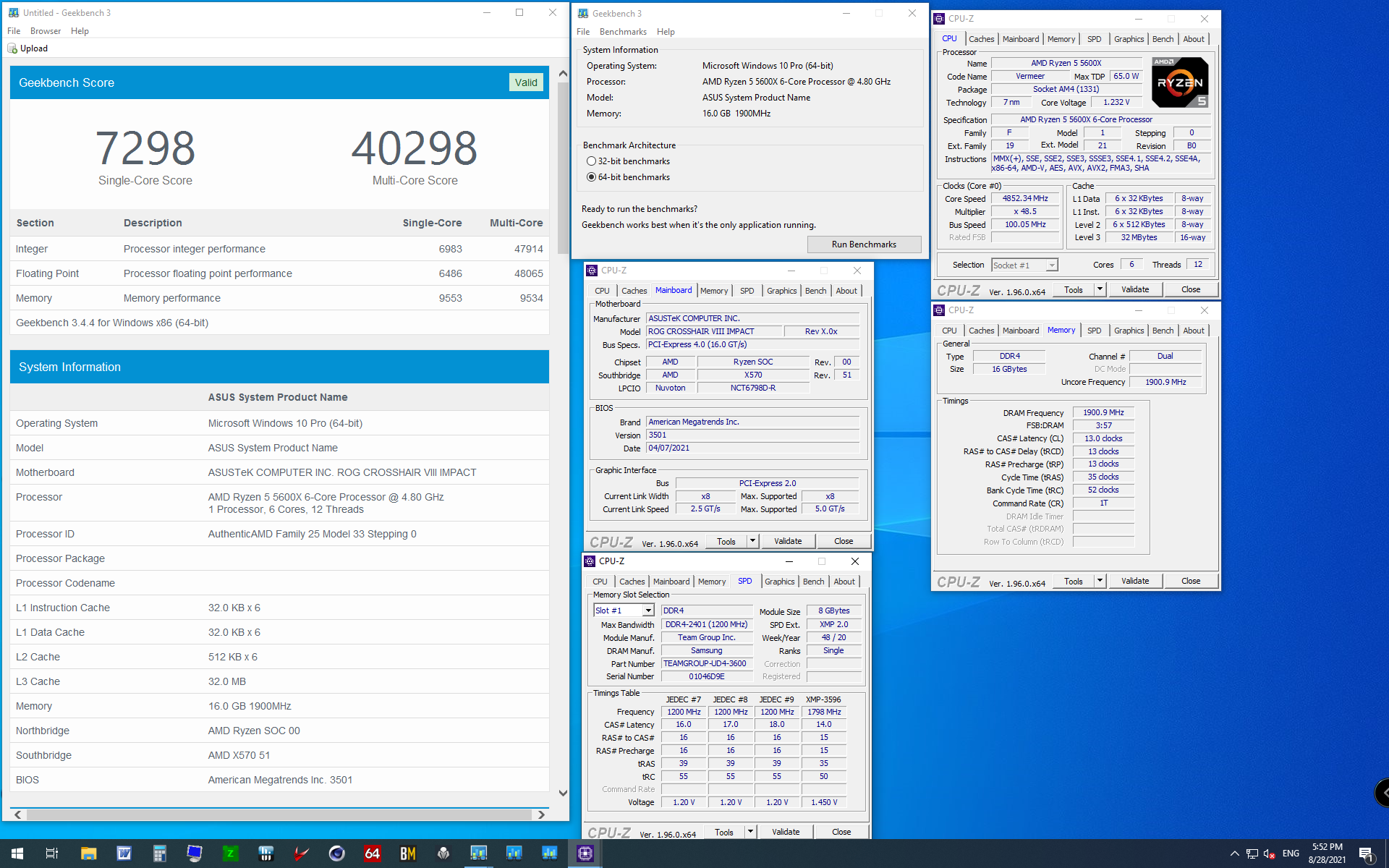
Task: Switch to Caches tab in CPU window
Action: pos(981,39)
